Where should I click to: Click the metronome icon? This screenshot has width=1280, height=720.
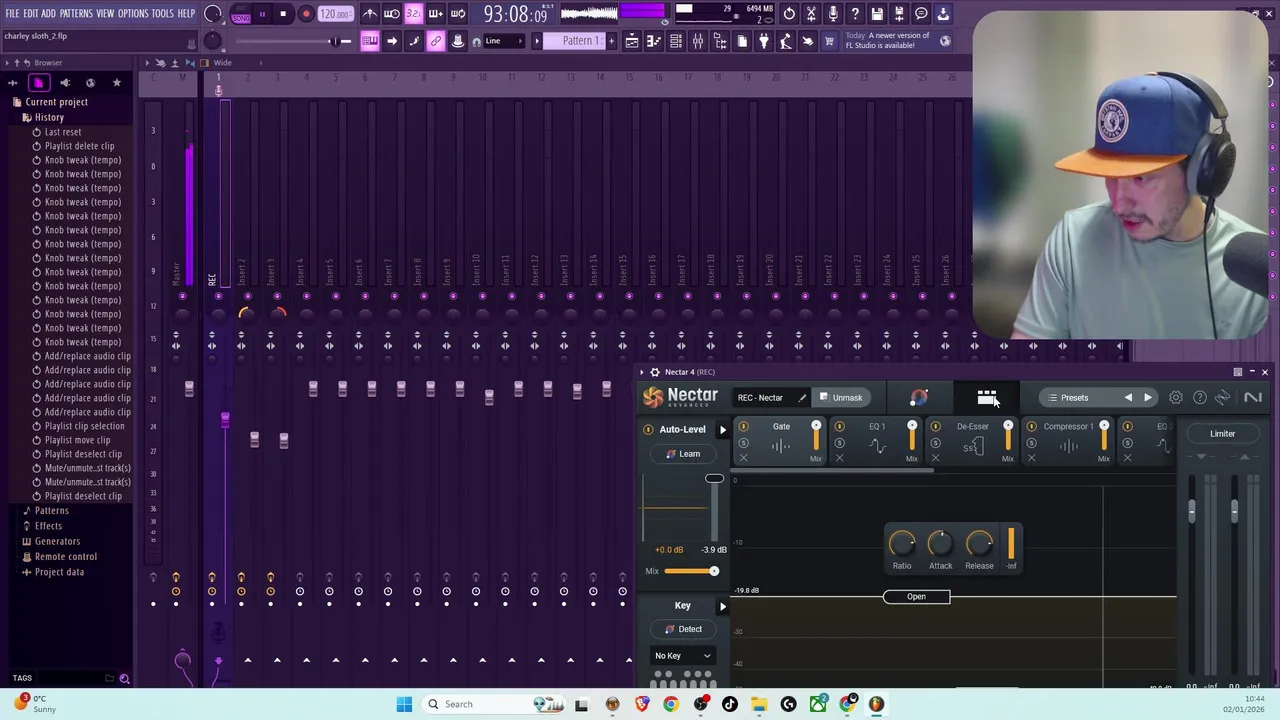(369, 14)
